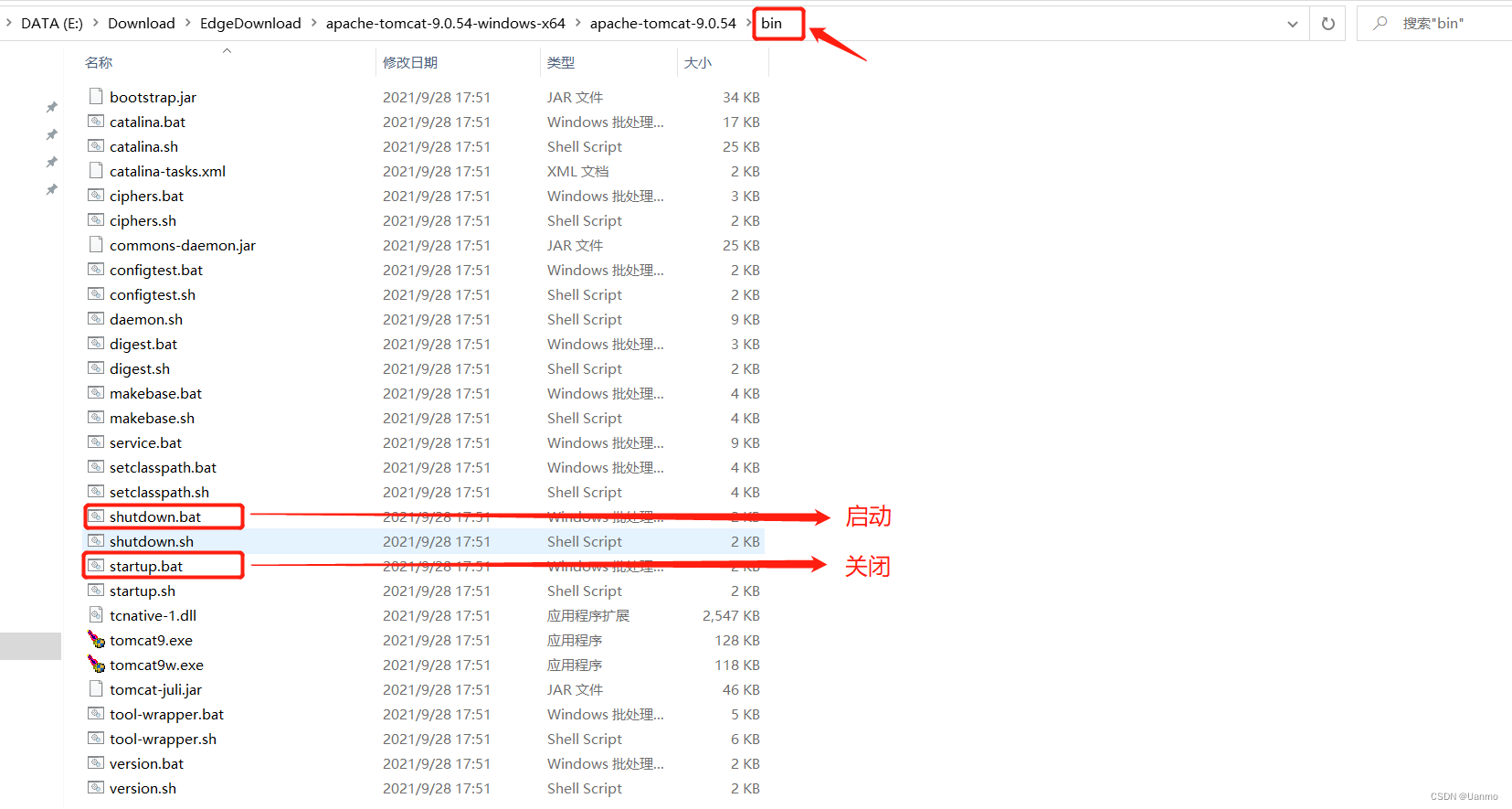Click the bin breadcrumb segment

pyautogui.click(x=772, y=23)
